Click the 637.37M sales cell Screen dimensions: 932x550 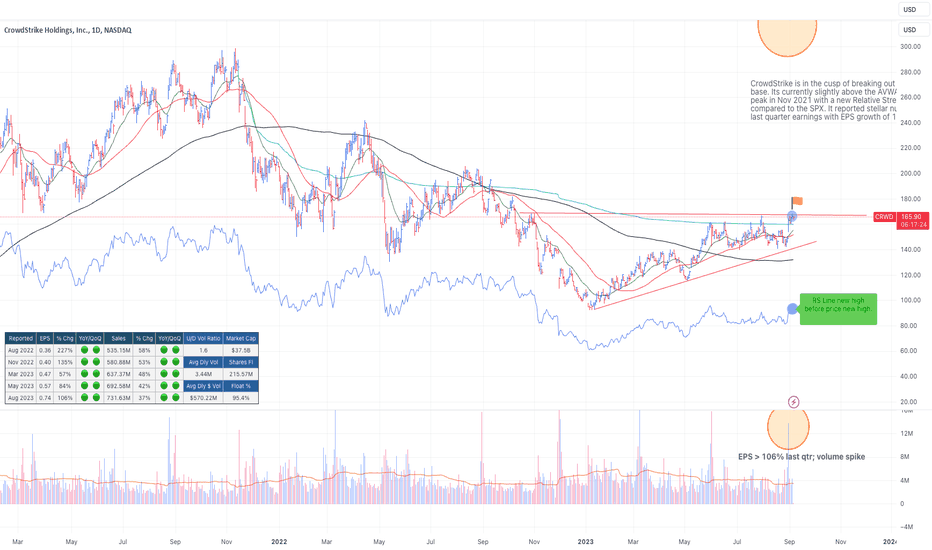[x=118, y=374]
